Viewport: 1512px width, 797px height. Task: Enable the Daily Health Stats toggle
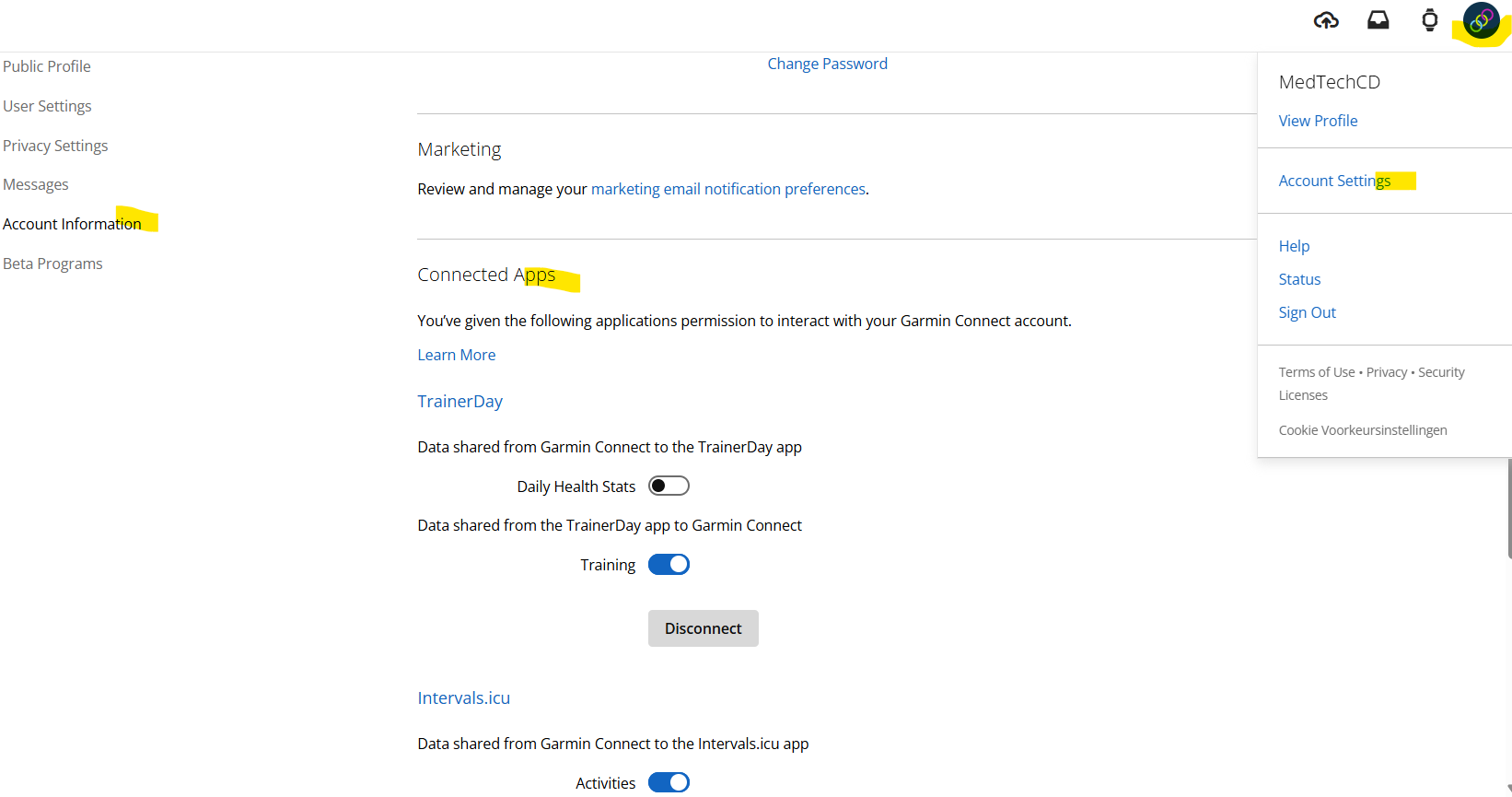pyautogui.click(x=669, y=486)
